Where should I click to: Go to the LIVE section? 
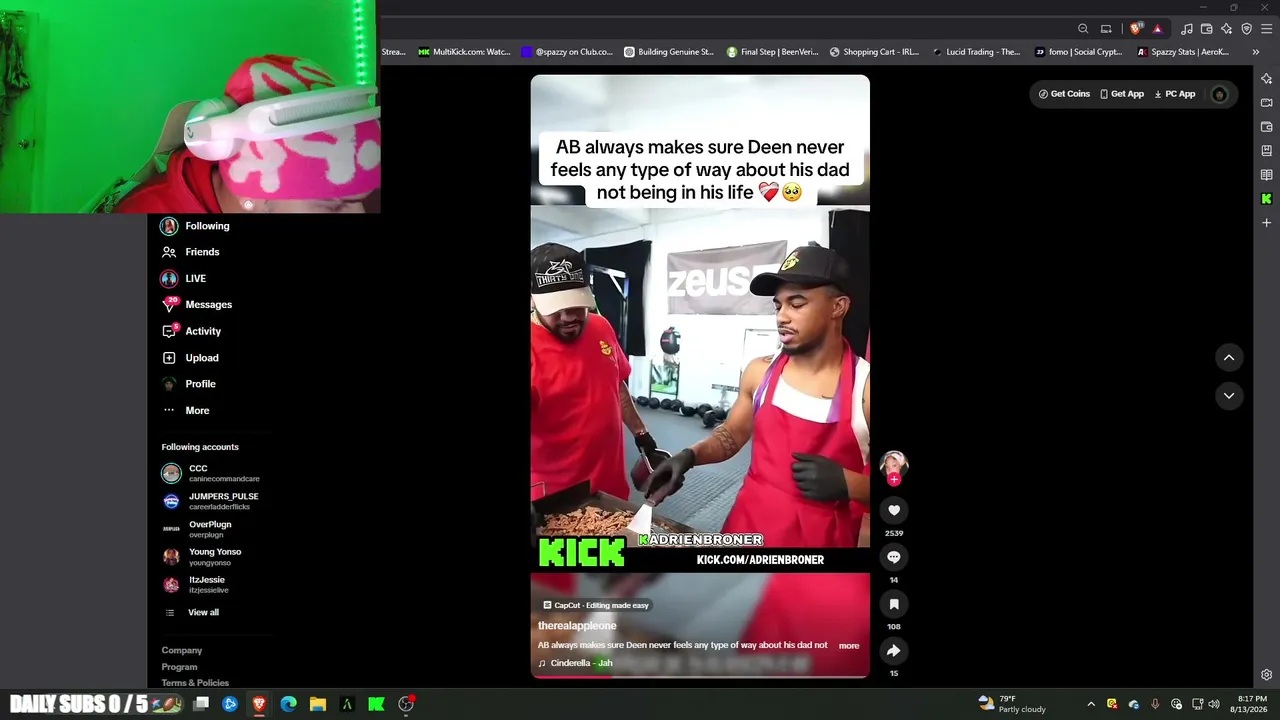[184, 278]
